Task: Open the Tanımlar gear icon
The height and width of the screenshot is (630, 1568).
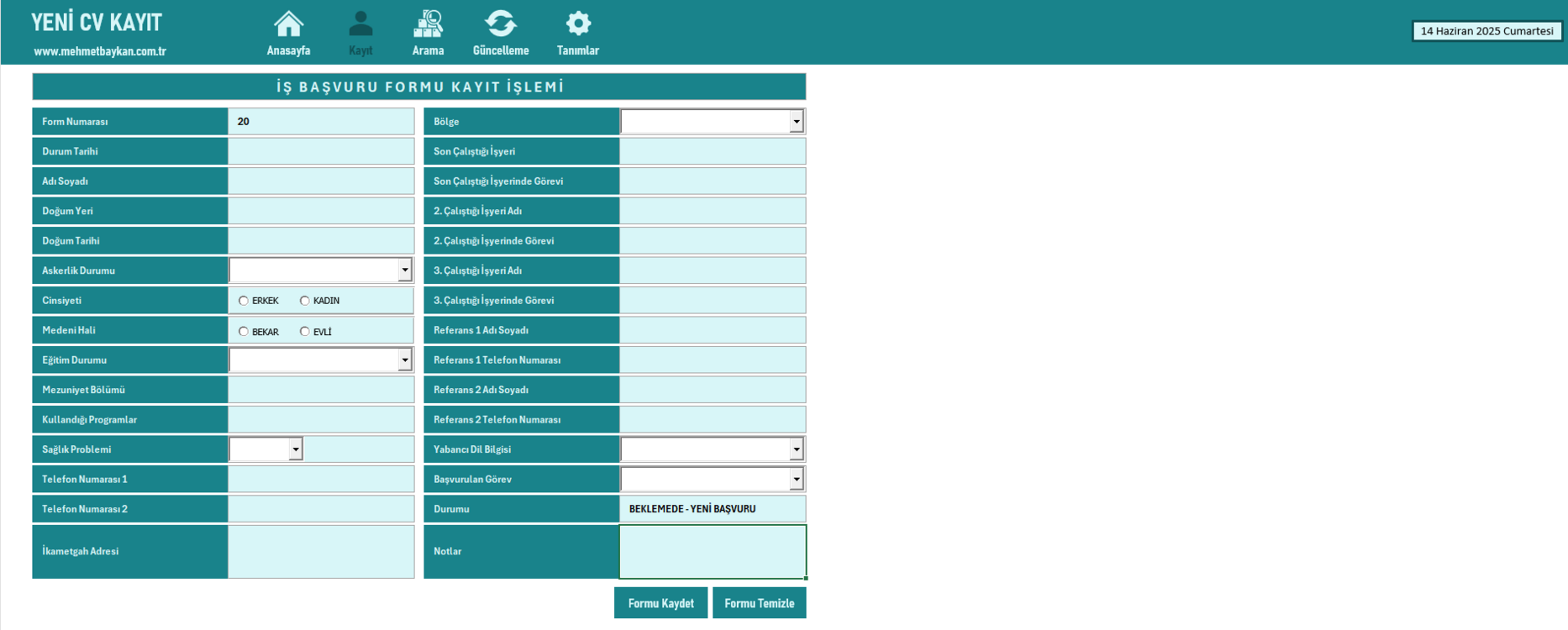Action: point(578,24)
